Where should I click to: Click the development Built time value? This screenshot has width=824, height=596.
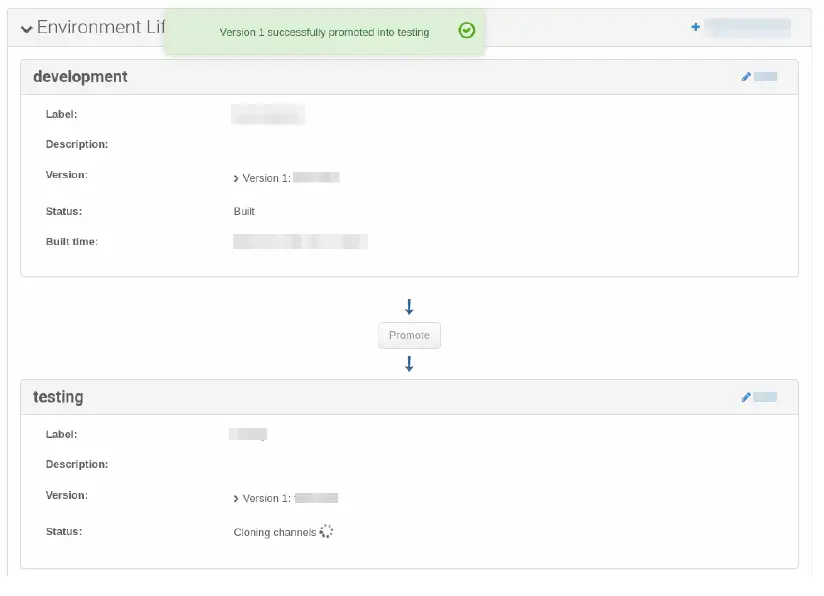pyautogui.click(x=300, y=241)
